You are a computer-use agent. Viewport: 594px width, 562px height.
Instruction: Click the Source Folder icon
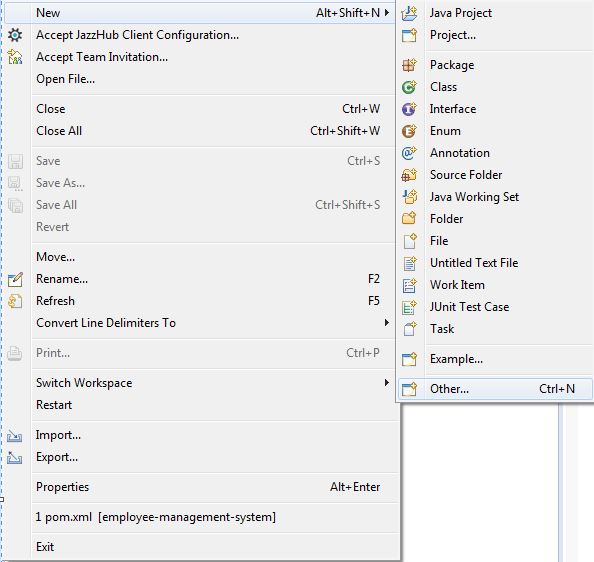pyautogui.click(x=409, y=175)
